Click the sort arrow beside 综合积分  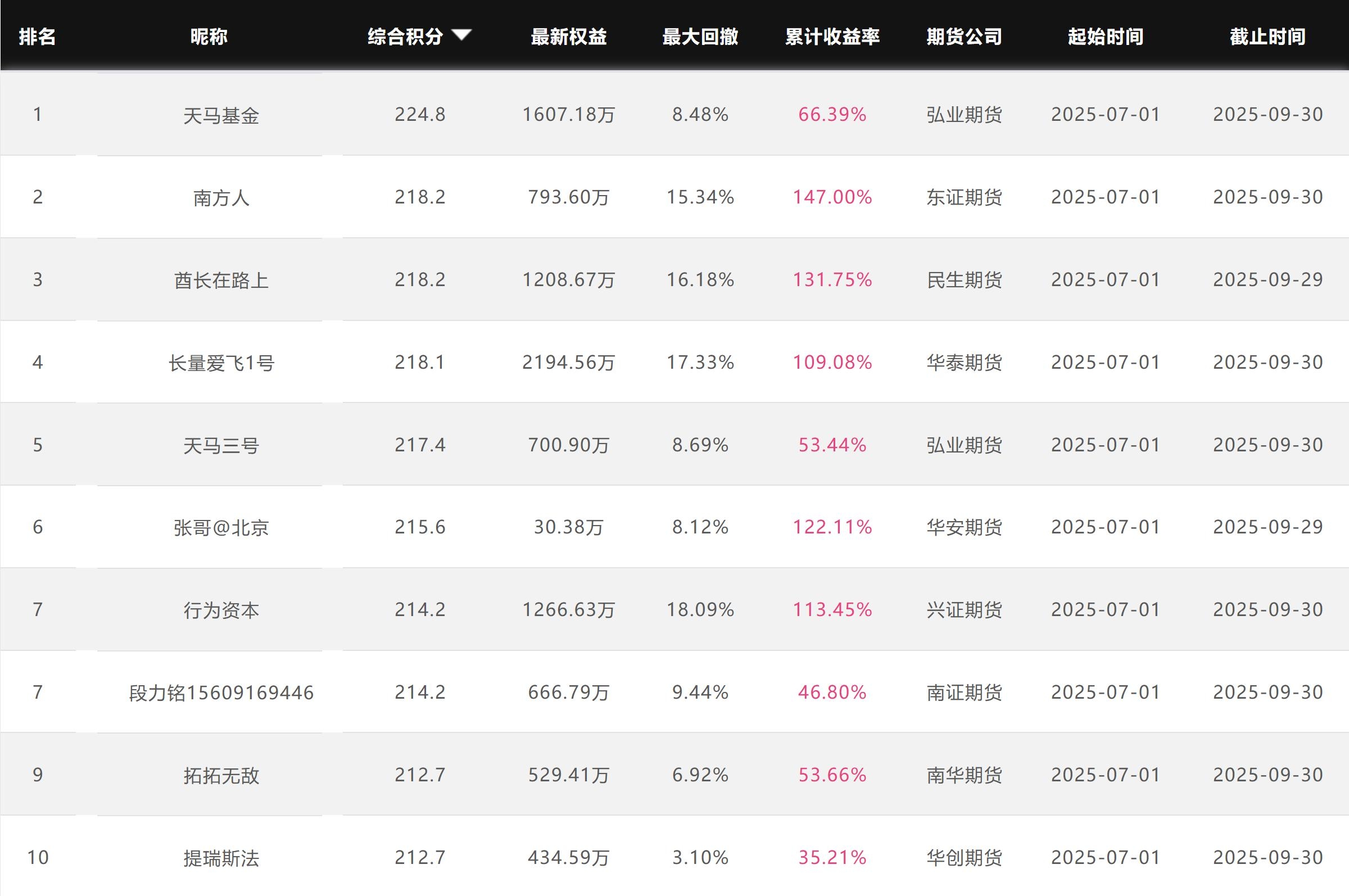click(x=461, y=35)
